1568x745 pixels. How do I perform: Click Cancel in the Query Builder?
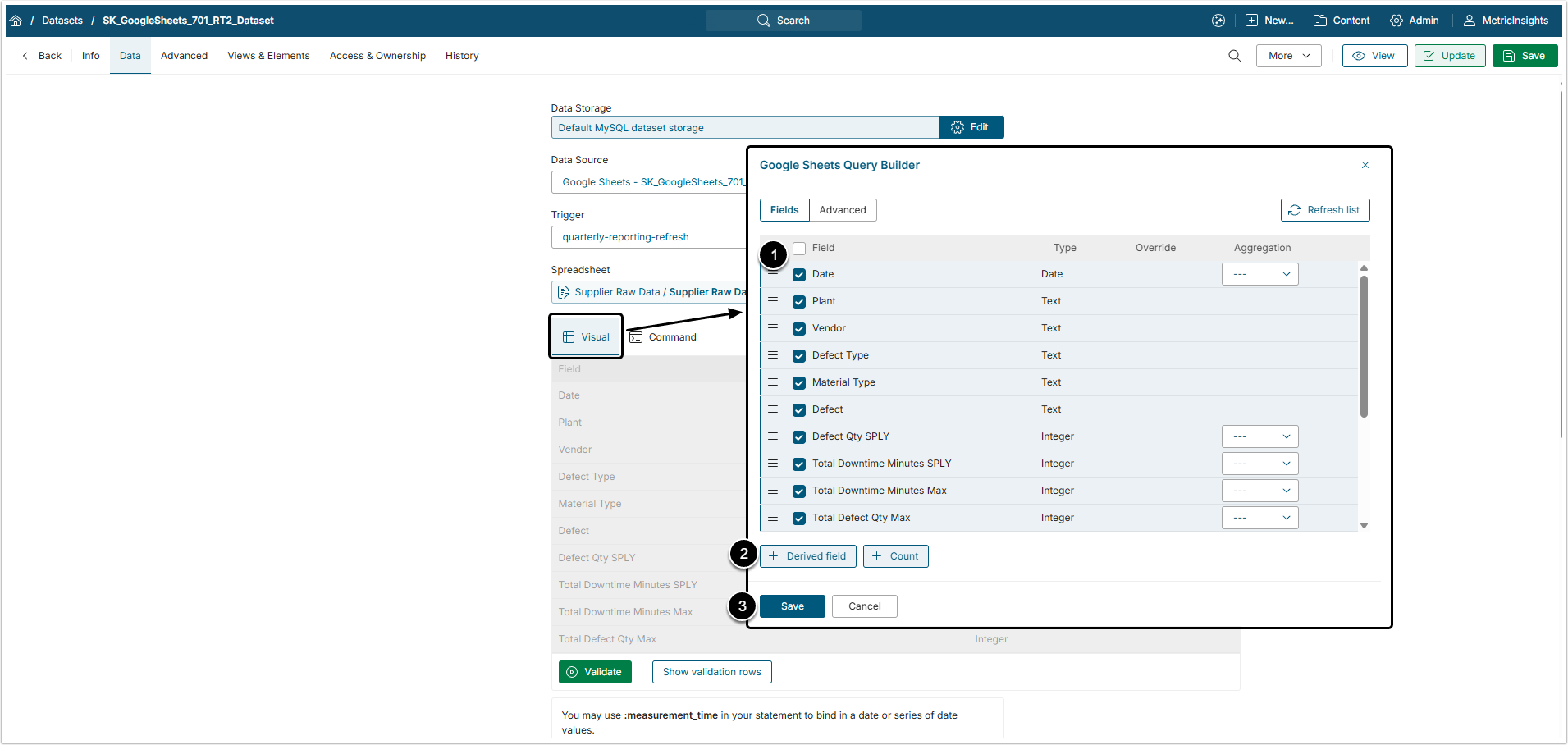pyautogui.click(x=864, y=606)
